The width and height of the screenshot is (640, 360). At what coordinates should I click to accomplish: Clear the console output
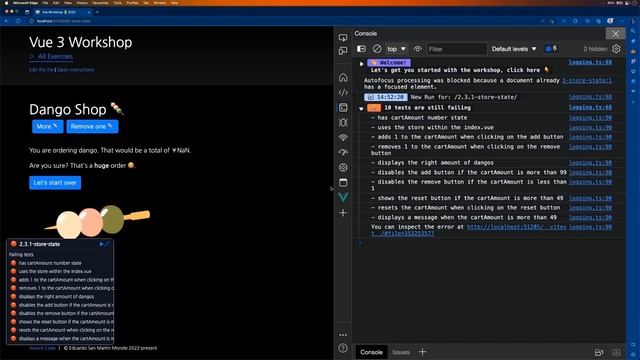pos(377,49)
